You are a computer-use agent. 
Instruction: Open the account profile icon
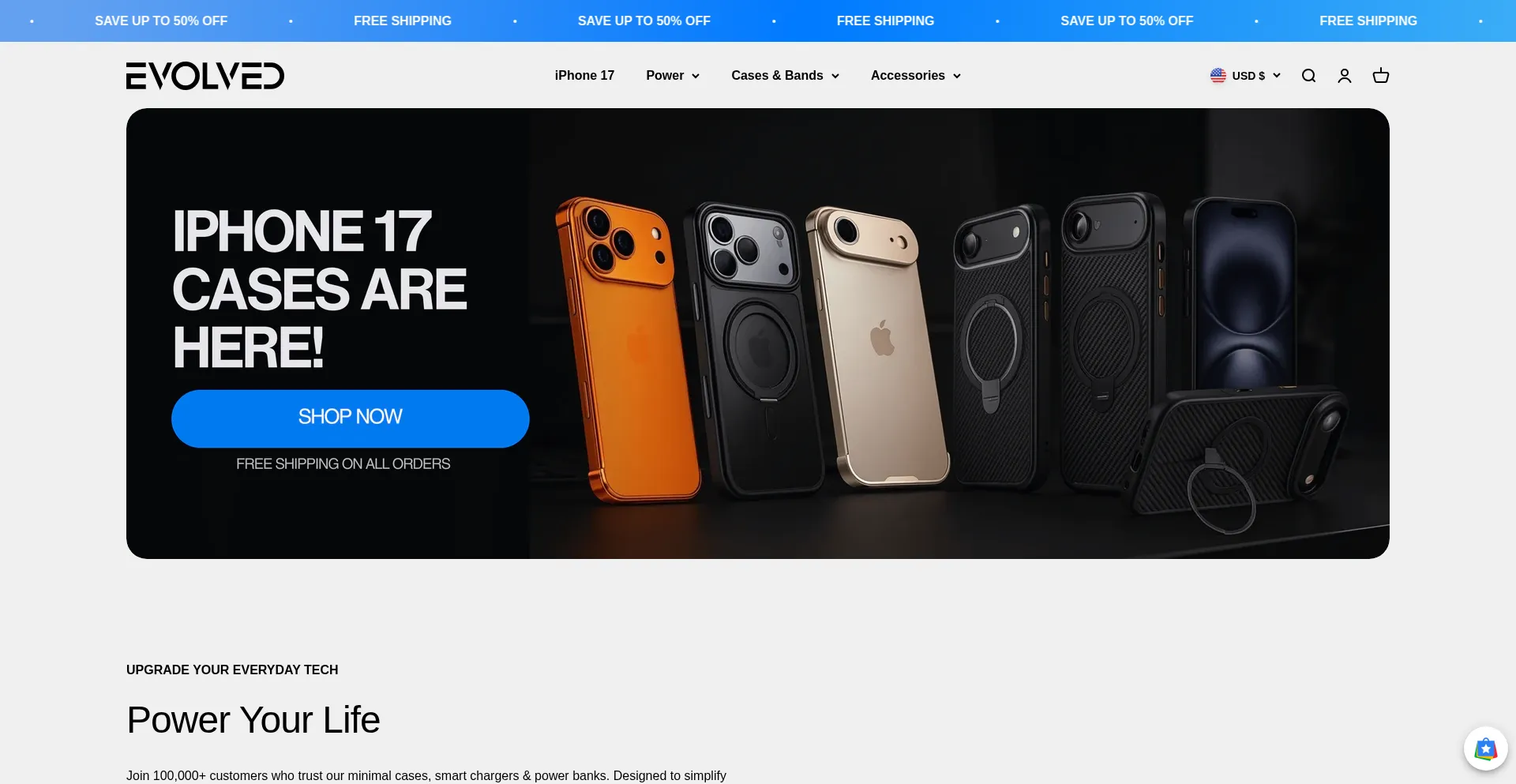[x=1345, y=76]
